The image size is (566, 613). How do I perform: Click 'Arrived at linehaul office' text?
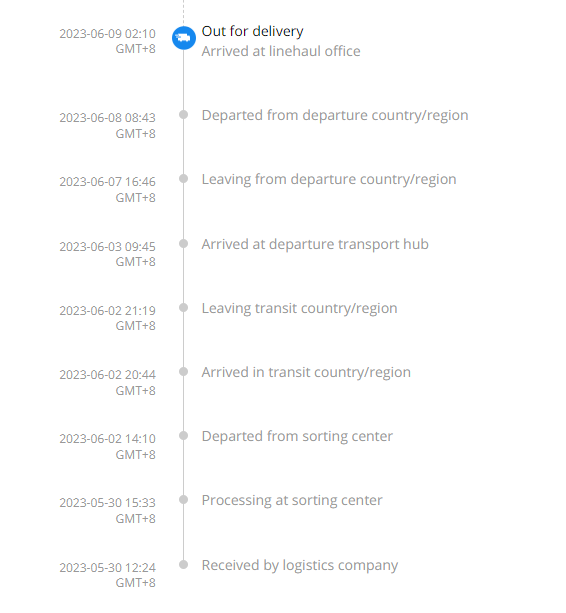281,51
